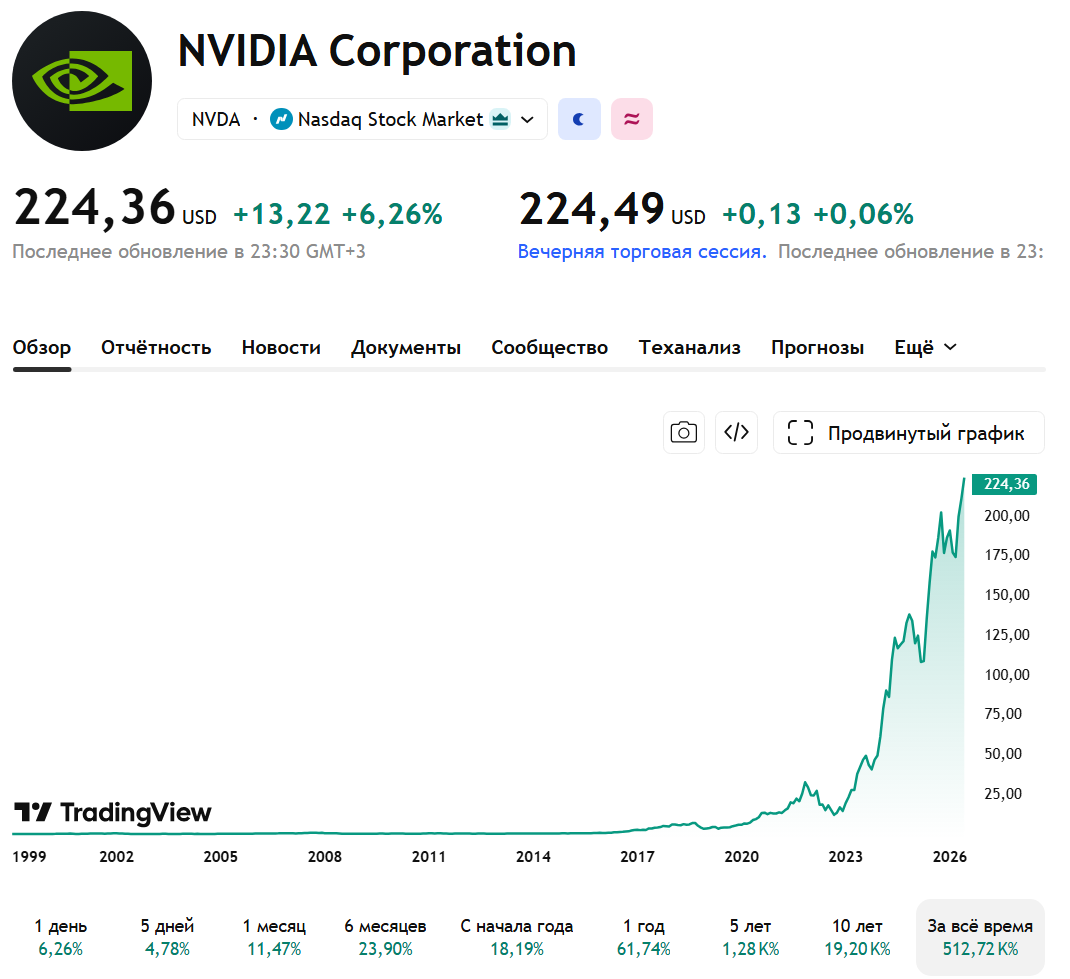
Task: Expand the NVDA exchange dropdown chevron
Action: point(527,119)
